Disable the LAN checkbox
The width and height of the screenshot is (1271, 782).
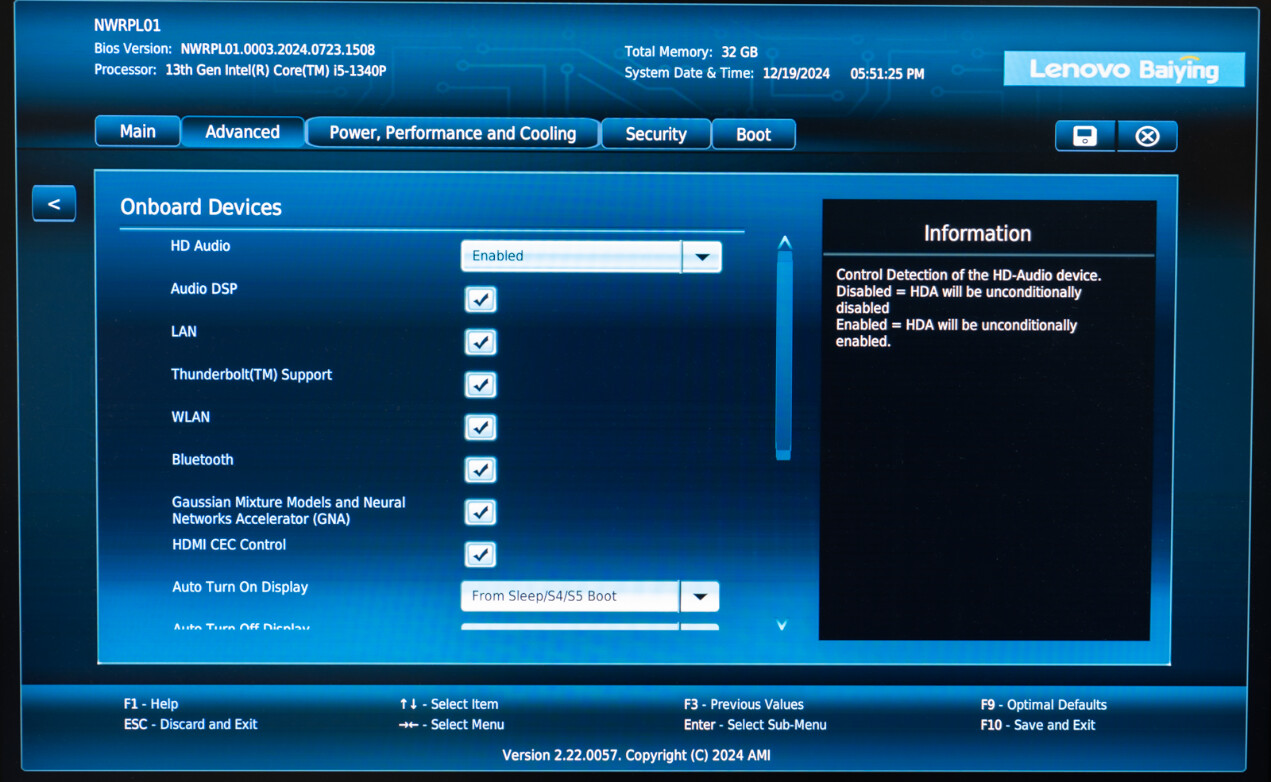coord(481,342)
